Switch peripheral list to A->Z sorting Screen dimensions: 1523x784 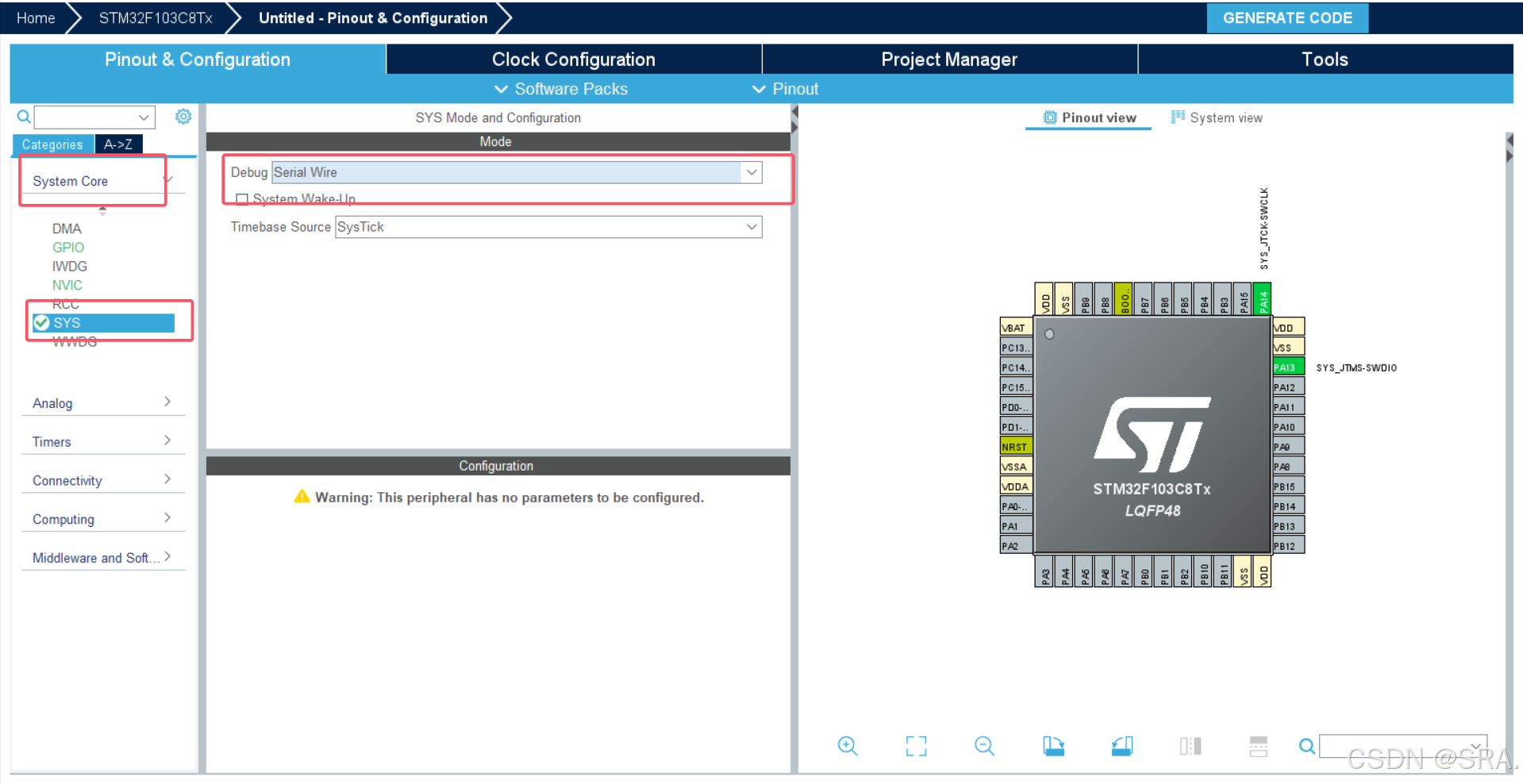(x=118, y=144)
